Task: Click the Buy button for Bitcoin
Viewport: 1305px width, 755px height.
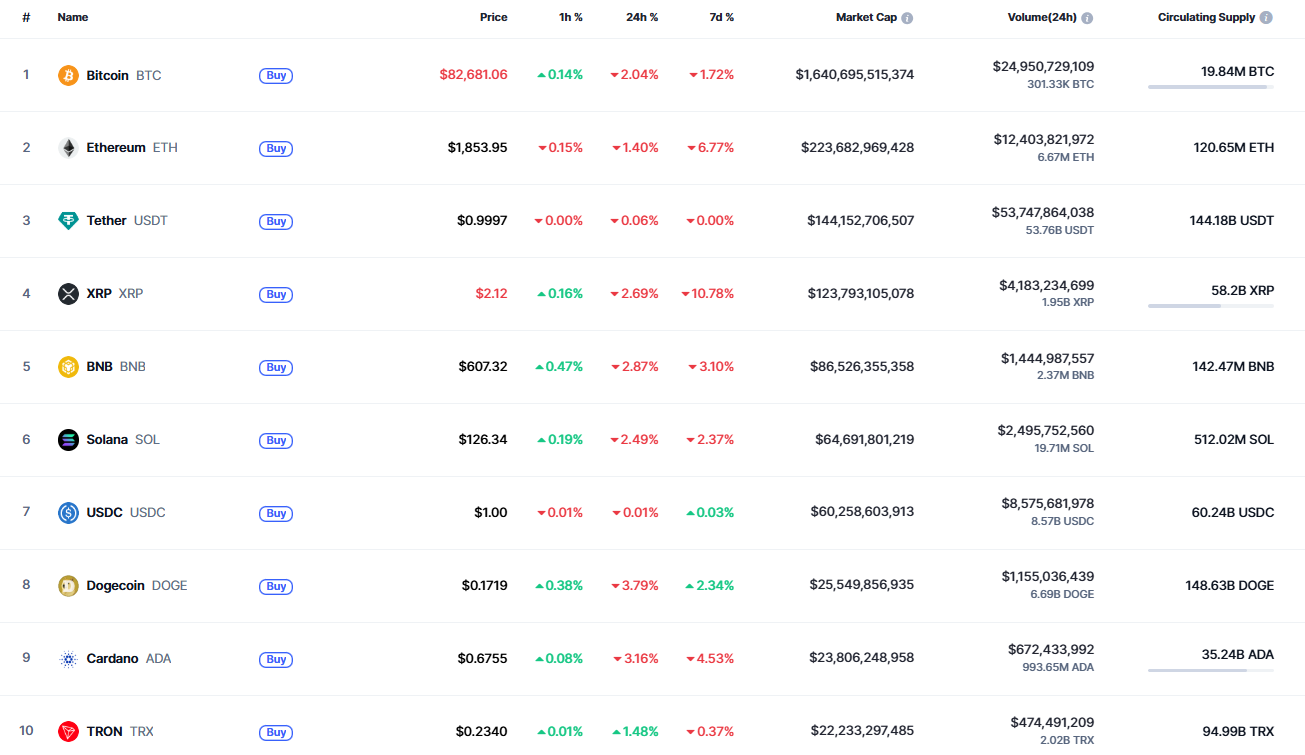Action: (x=275, y=75)
